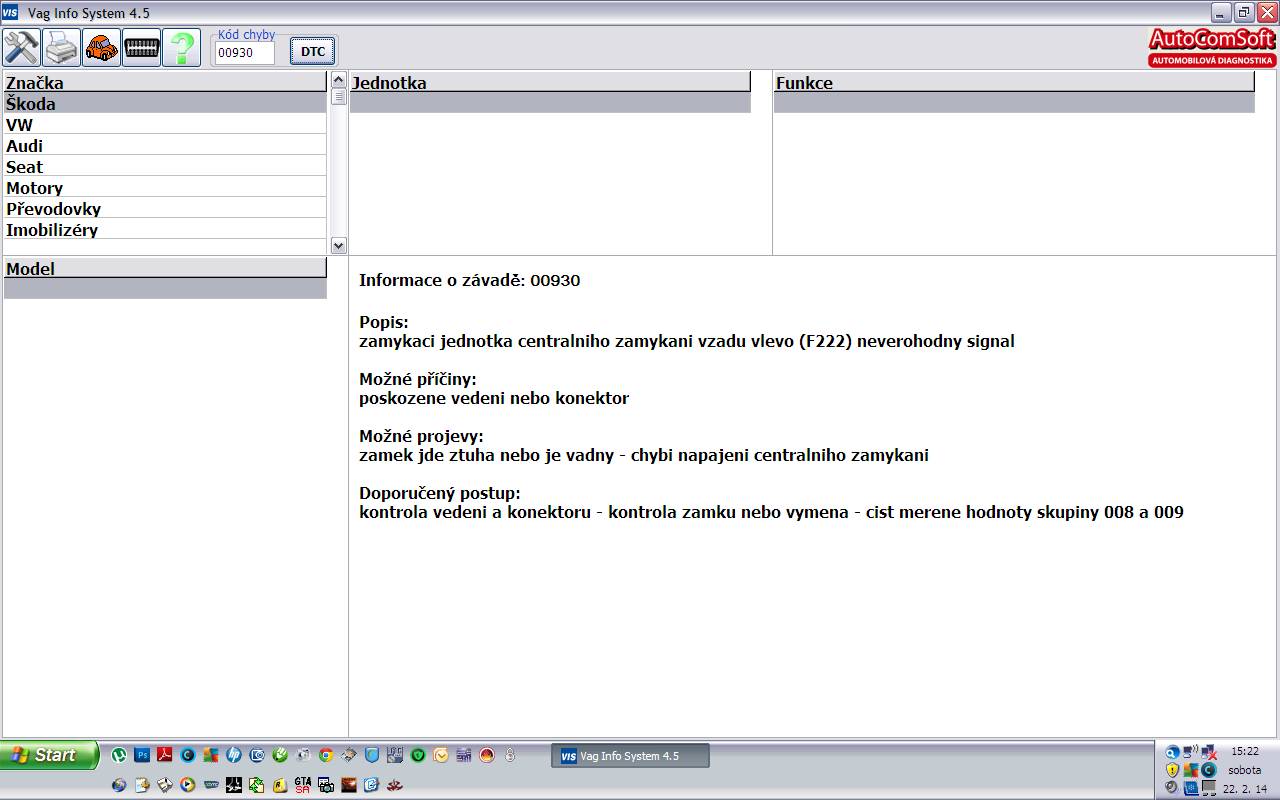Image resolution: width=1280 pixels, height=800 pixels.
Task: Click the 'Doporučený postup:' heading
Action: click(x=440, y=493)
